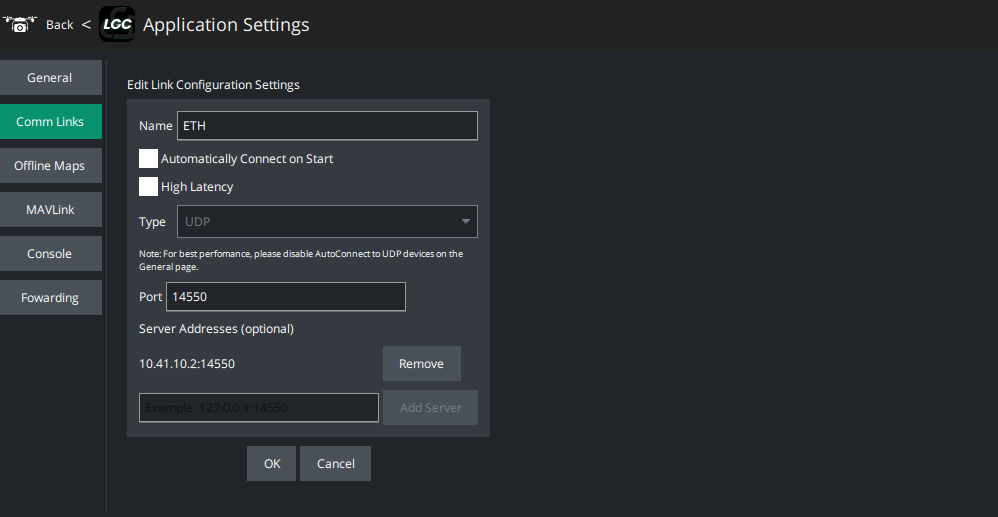This screenshot has width=998, height=517.
Task: Enable Automatically Connect on Start checkbox
Action: coord(148,159)
